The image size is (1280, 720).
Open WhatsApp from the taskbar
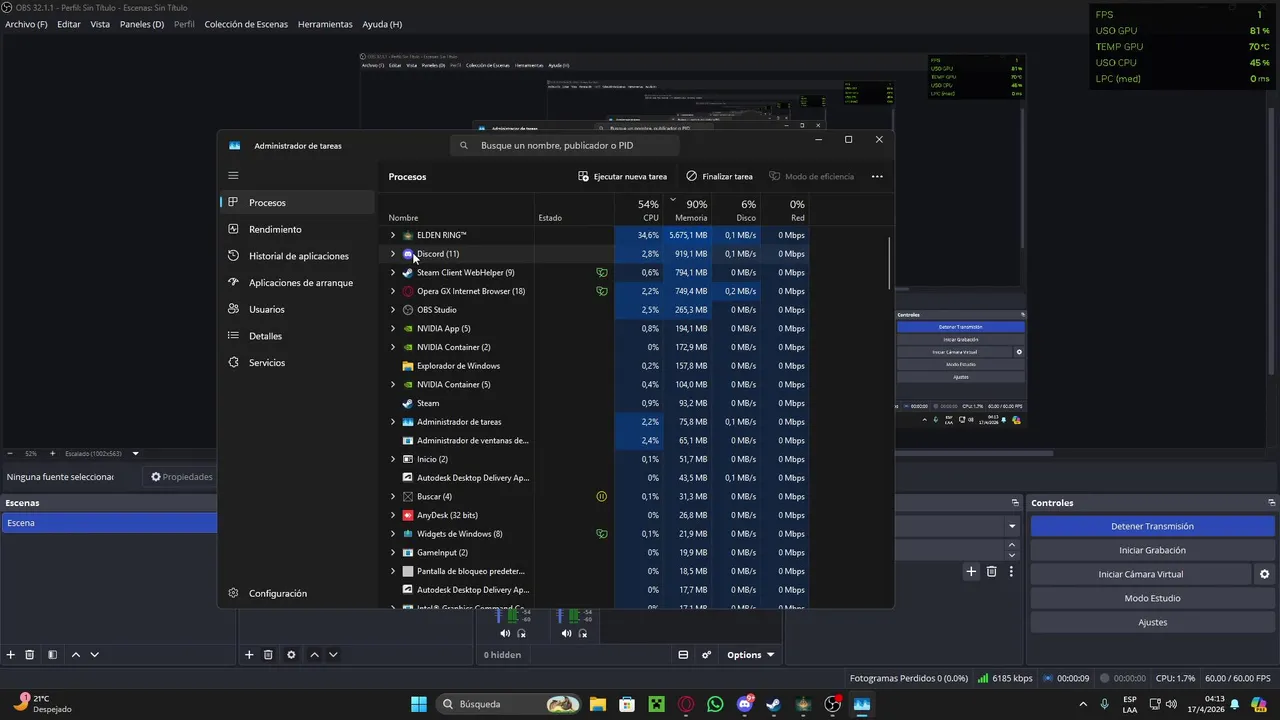[x=715, y=704]
